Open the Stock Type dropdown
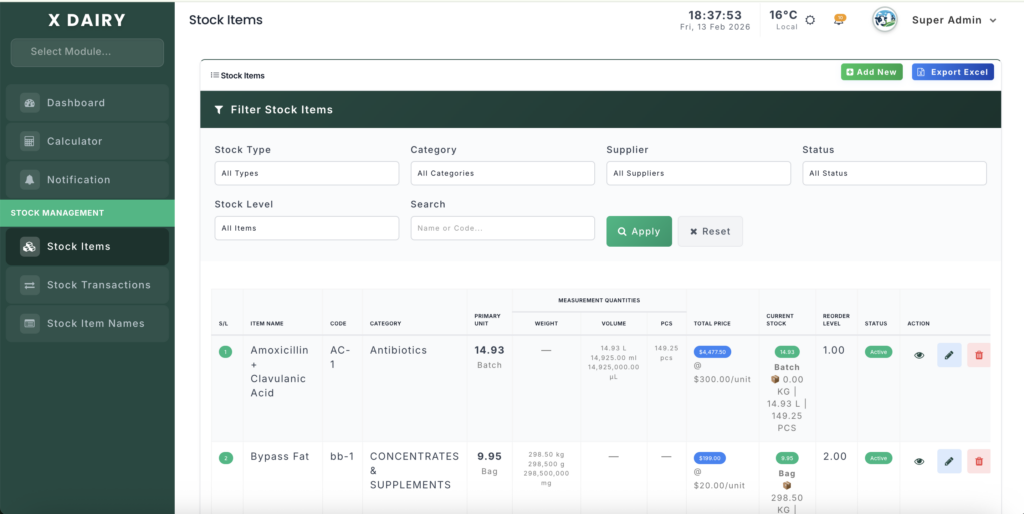1024x514 pixels. pyautogui.click(x=306, y=173)
